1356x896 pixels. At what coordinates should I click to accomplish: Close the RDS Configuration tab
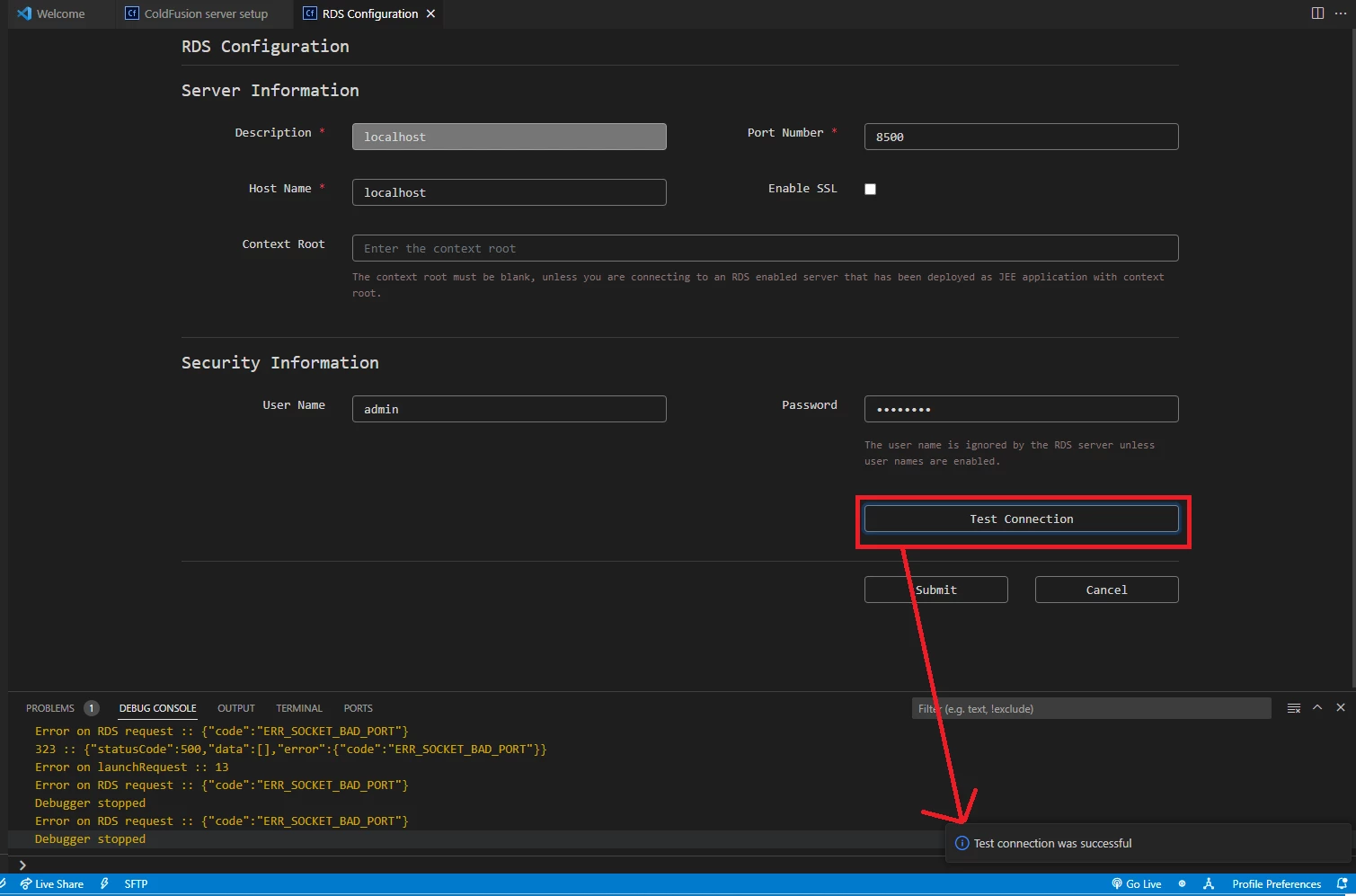(431, 13)
